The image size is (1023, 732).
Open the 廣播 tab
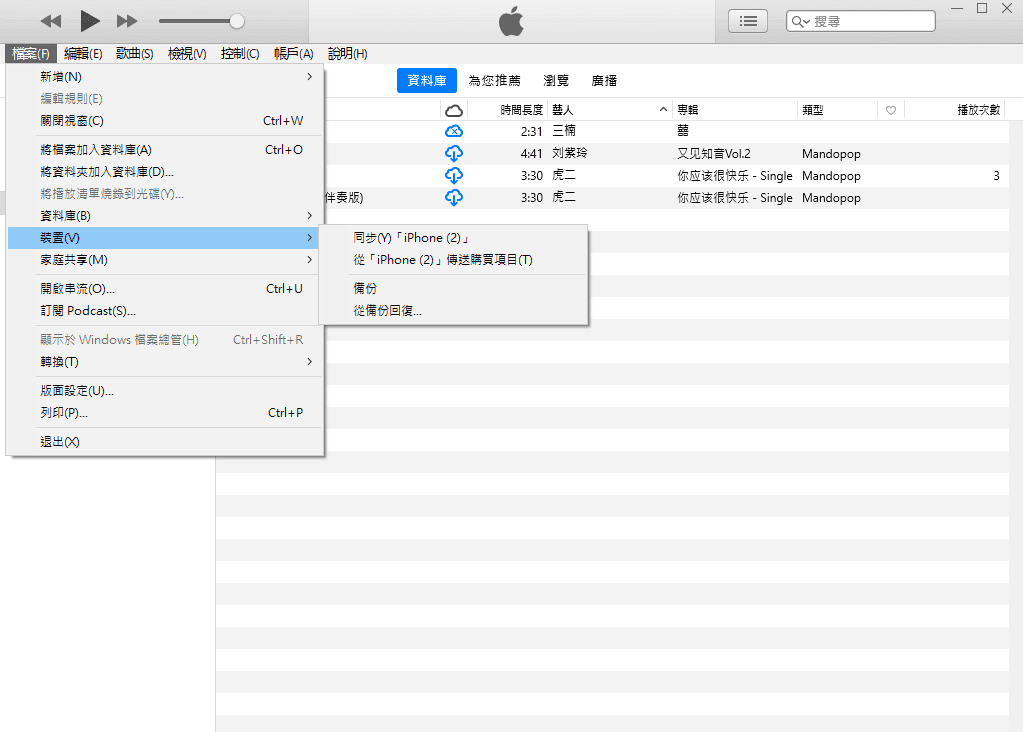click(x=604, y=81)
